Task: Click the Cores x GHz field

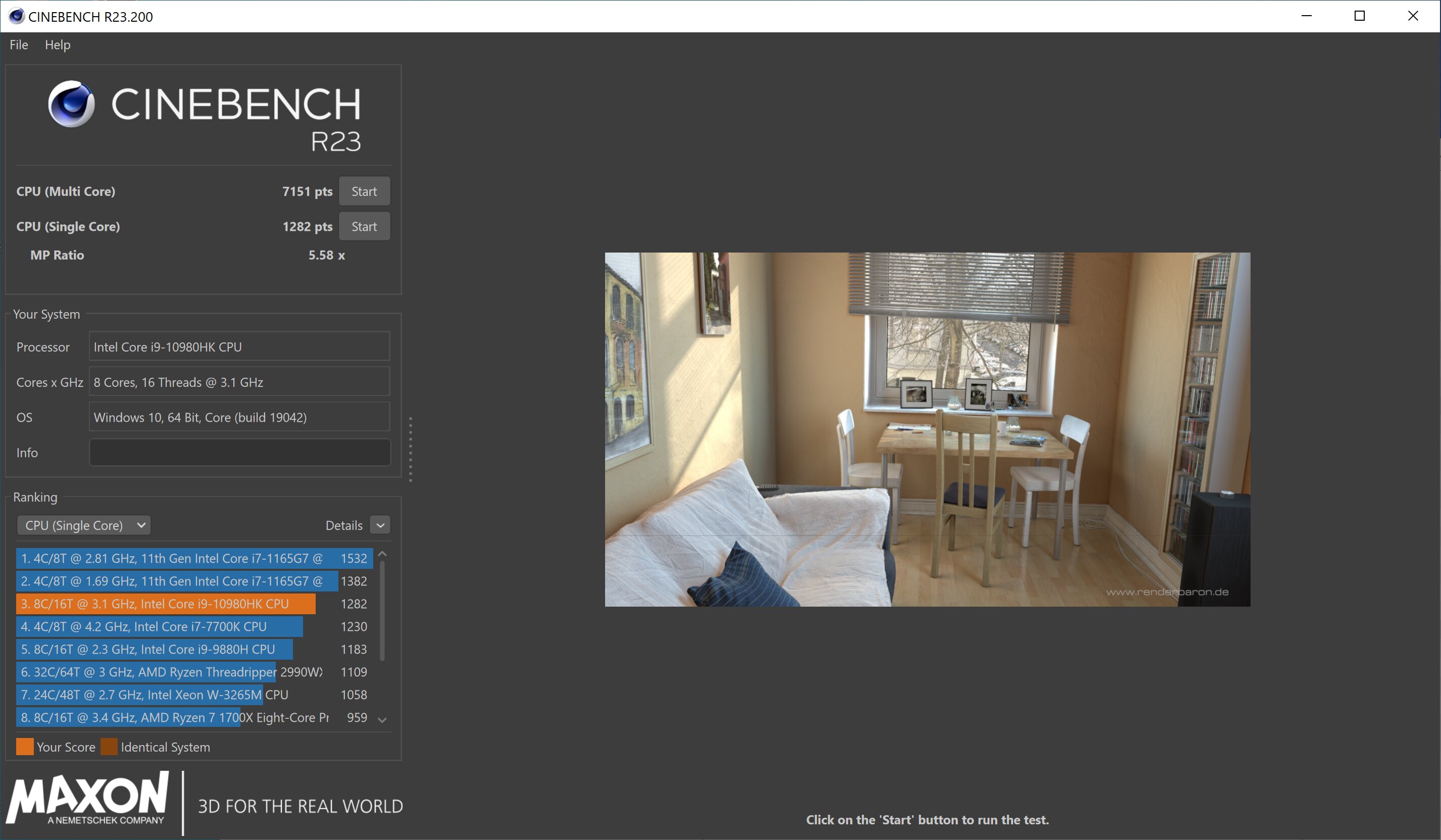Action: coord(239,381)
